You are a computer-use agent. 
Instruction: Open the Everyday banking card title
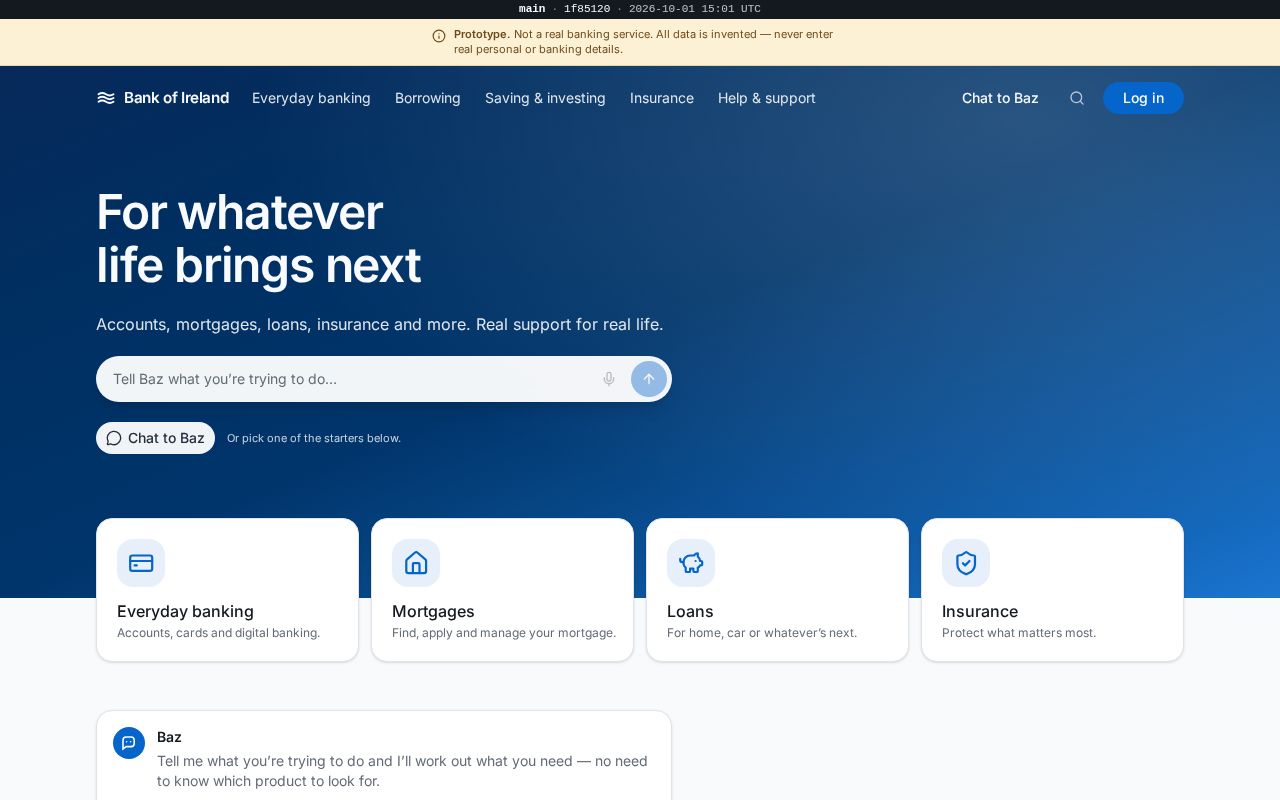pyautogui.click(x=185, y=611)
